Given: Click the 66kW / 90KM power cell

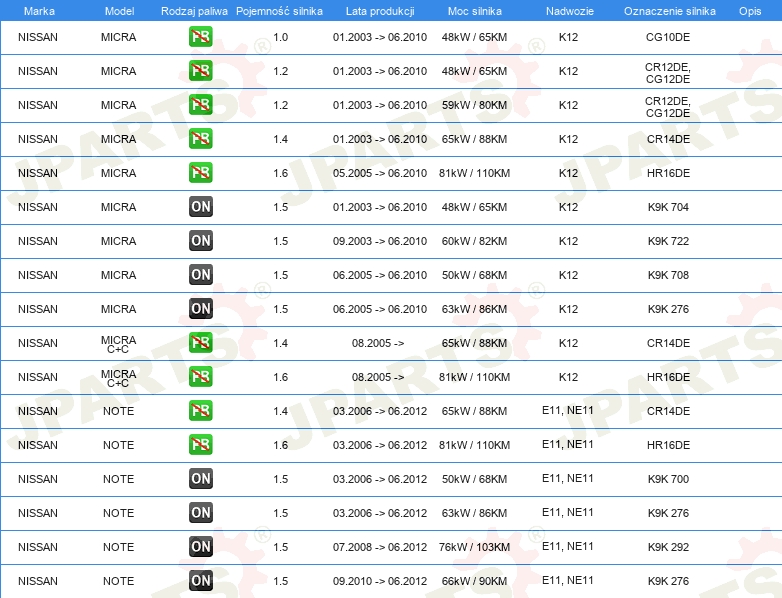Looking at the screenshot, I should [474, 581].
